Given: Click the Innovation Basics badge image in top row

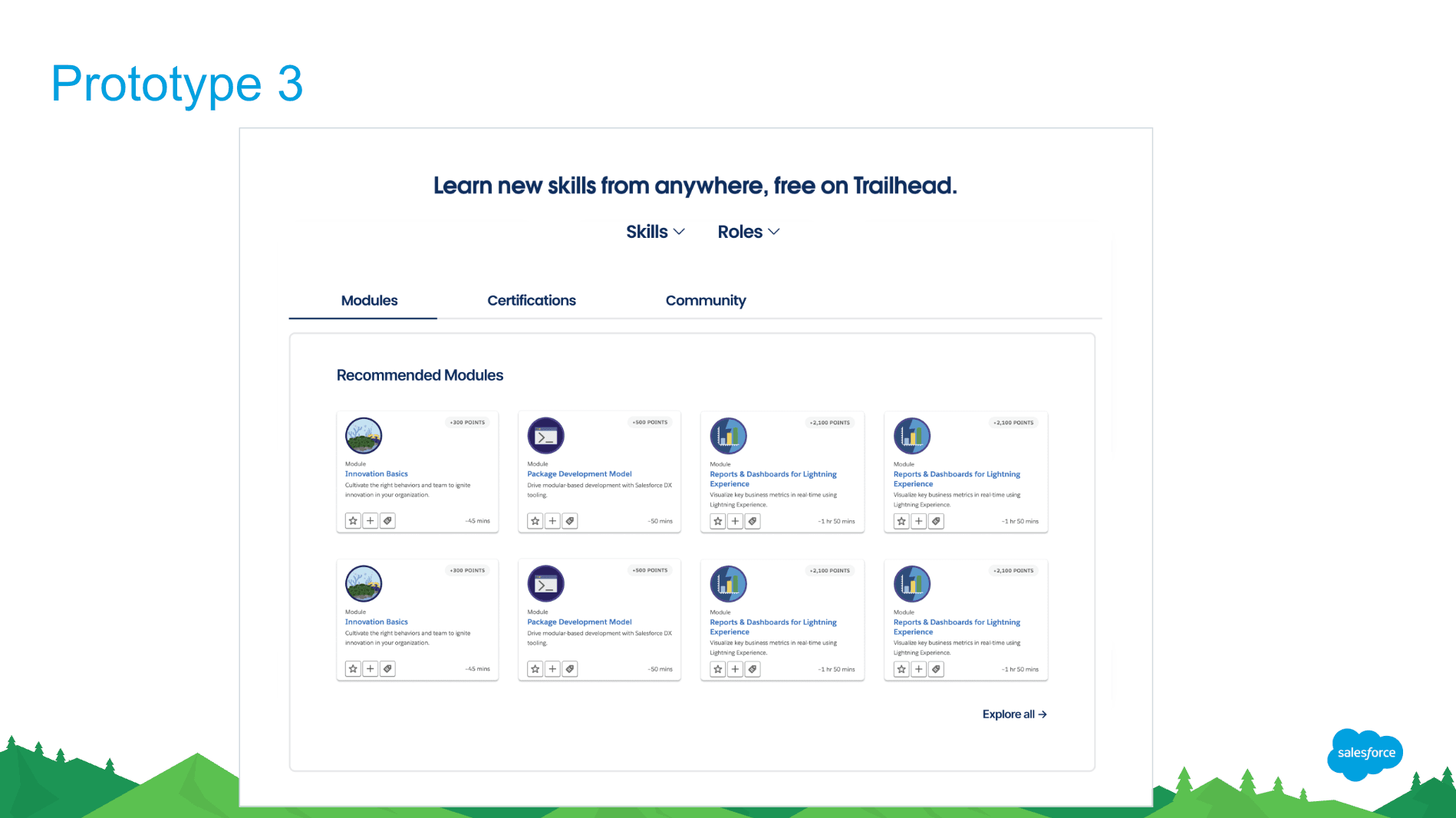Looking at the screenshot, I should [x=364, y=436].
